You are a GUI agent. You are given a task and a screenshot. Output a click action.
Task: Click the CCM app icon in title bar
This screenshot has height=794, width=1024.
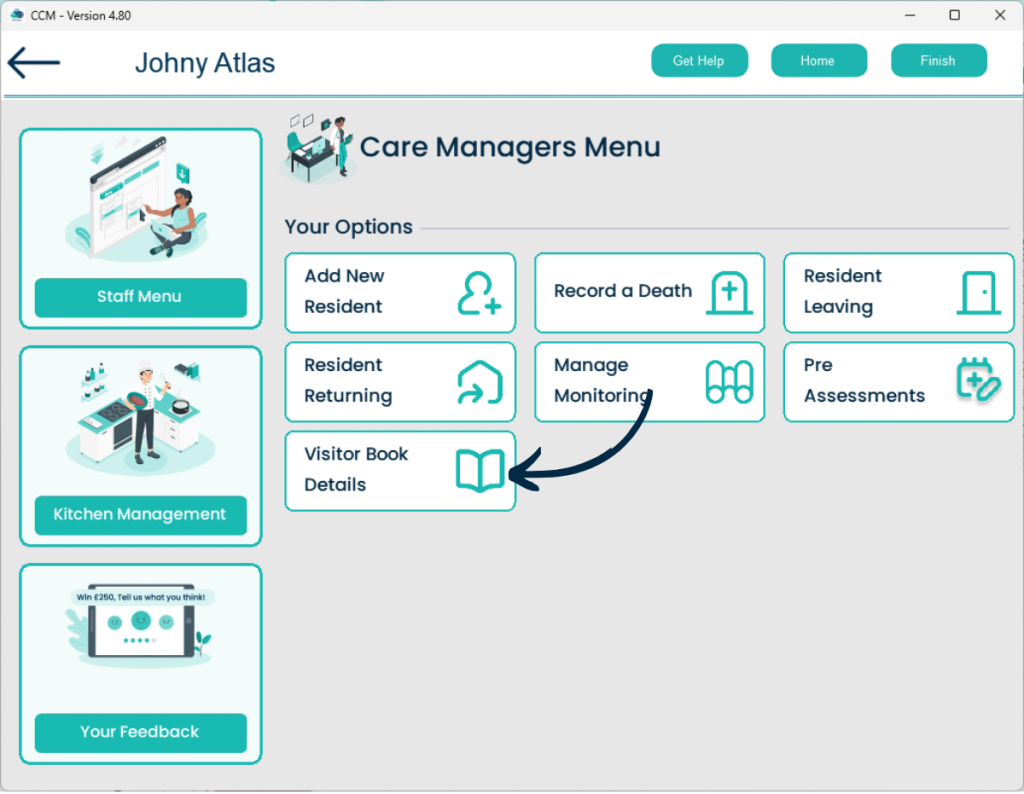point(18,15)
